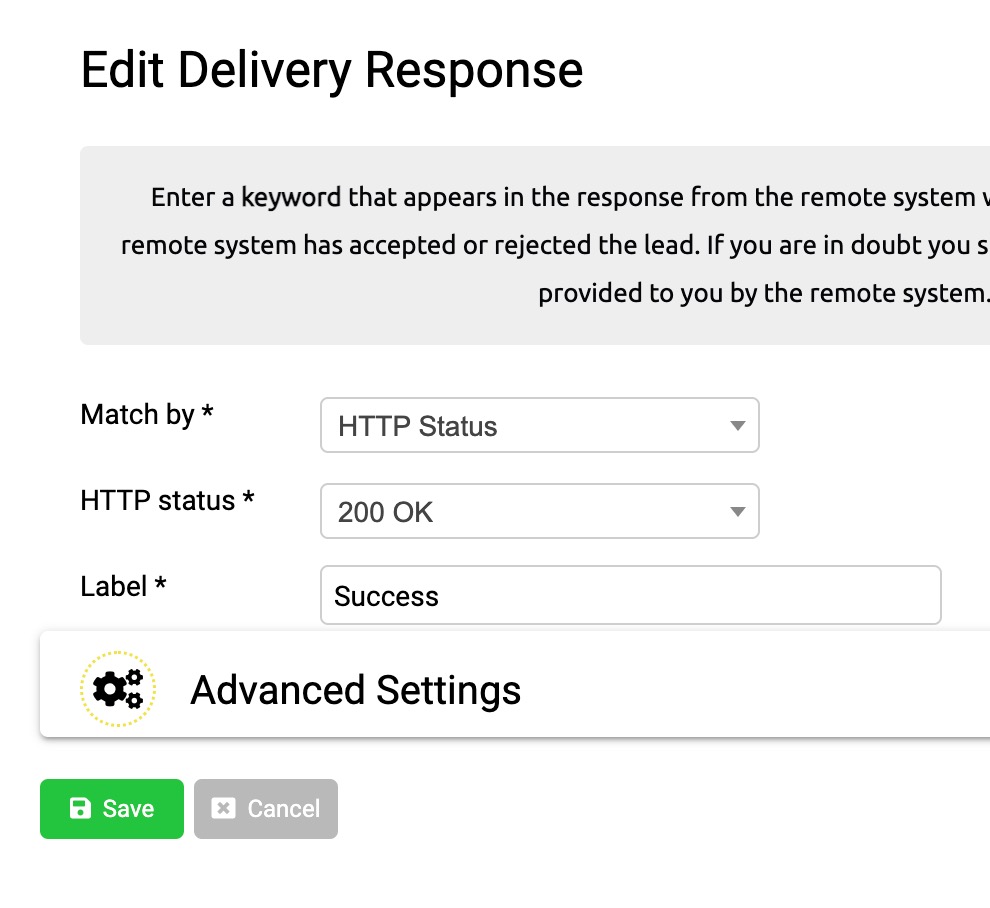990x908 pixels.
Task: Click the HTTP status dropdown caret arrow
Action: [737, 511]
